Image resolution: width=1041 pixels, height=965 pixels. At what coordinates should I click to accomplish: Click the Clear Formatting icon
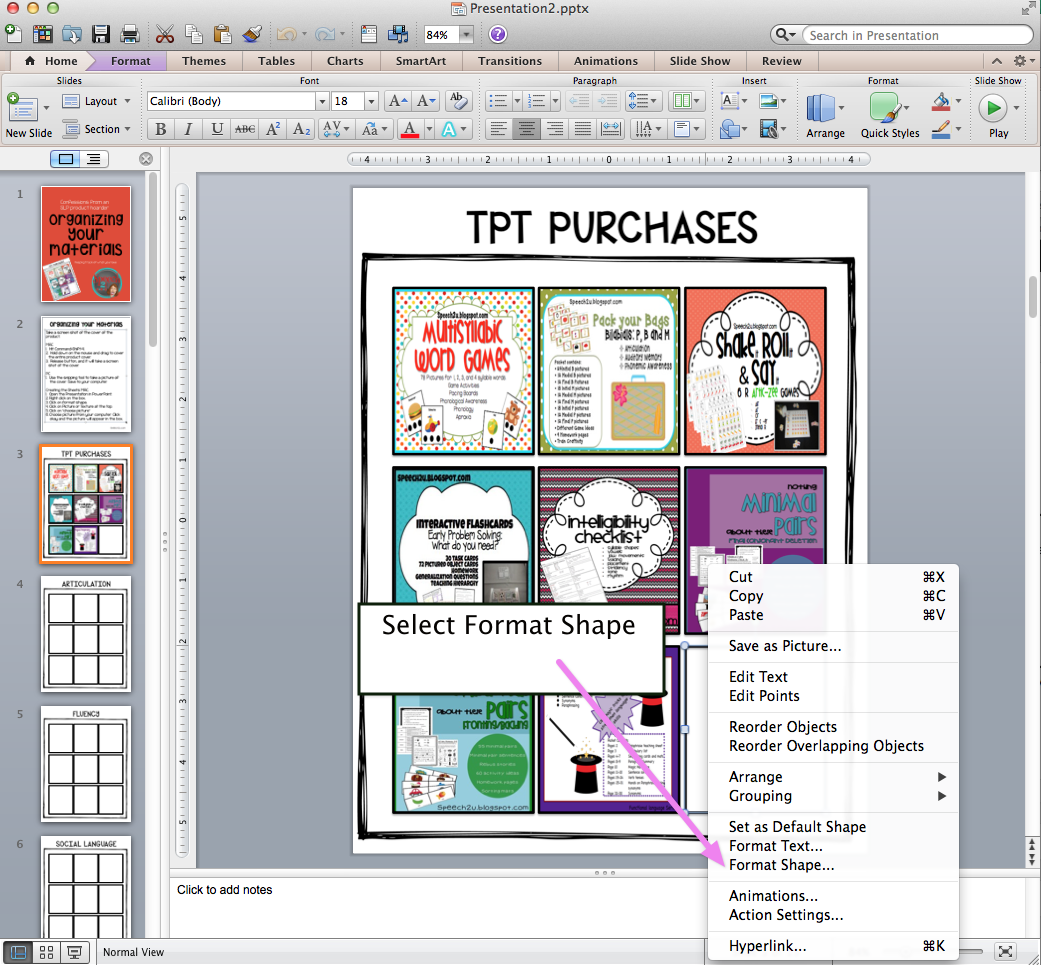[457, 101]
